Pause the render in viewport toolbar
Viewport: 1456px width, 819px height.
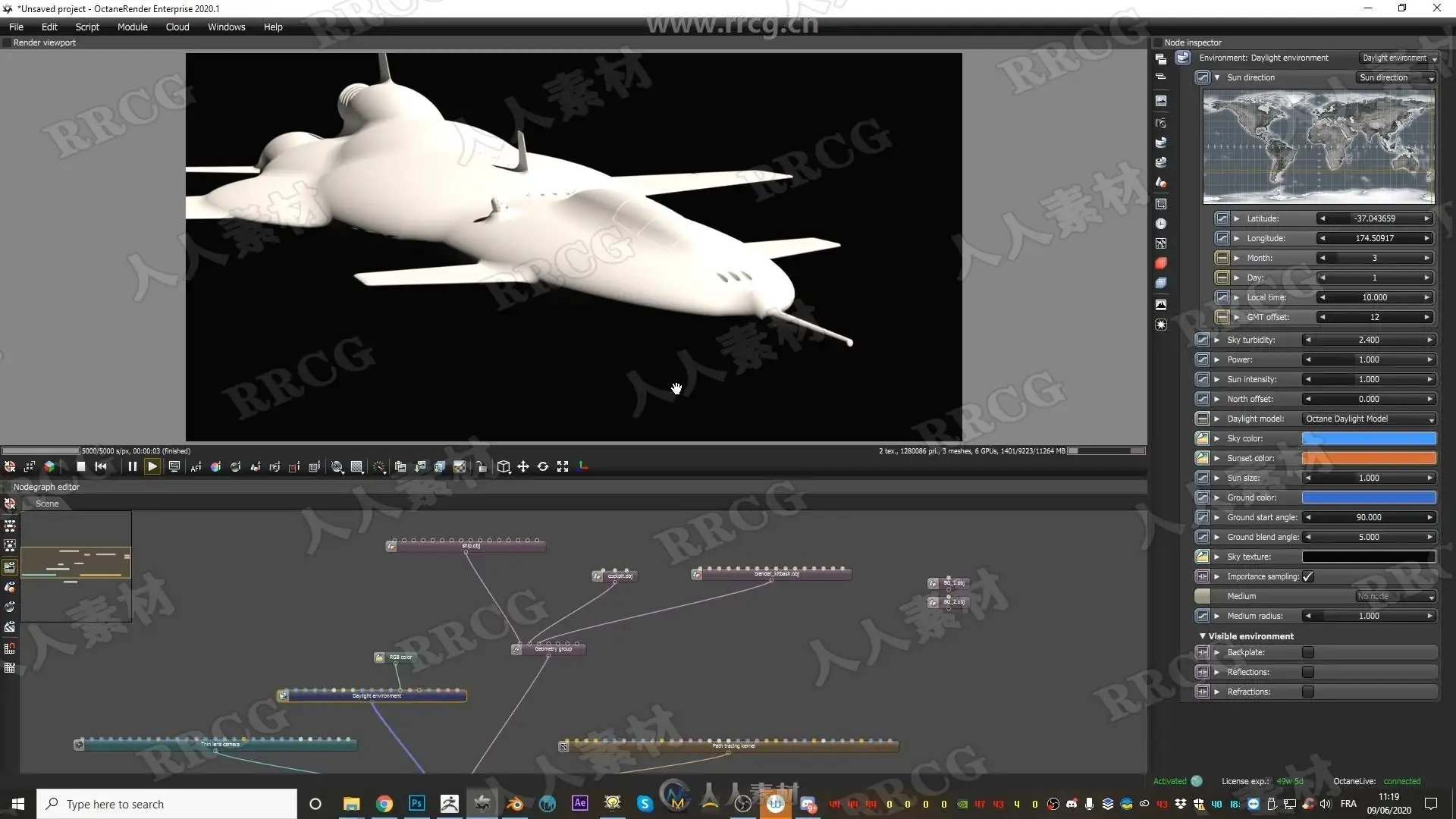point(132,467)
